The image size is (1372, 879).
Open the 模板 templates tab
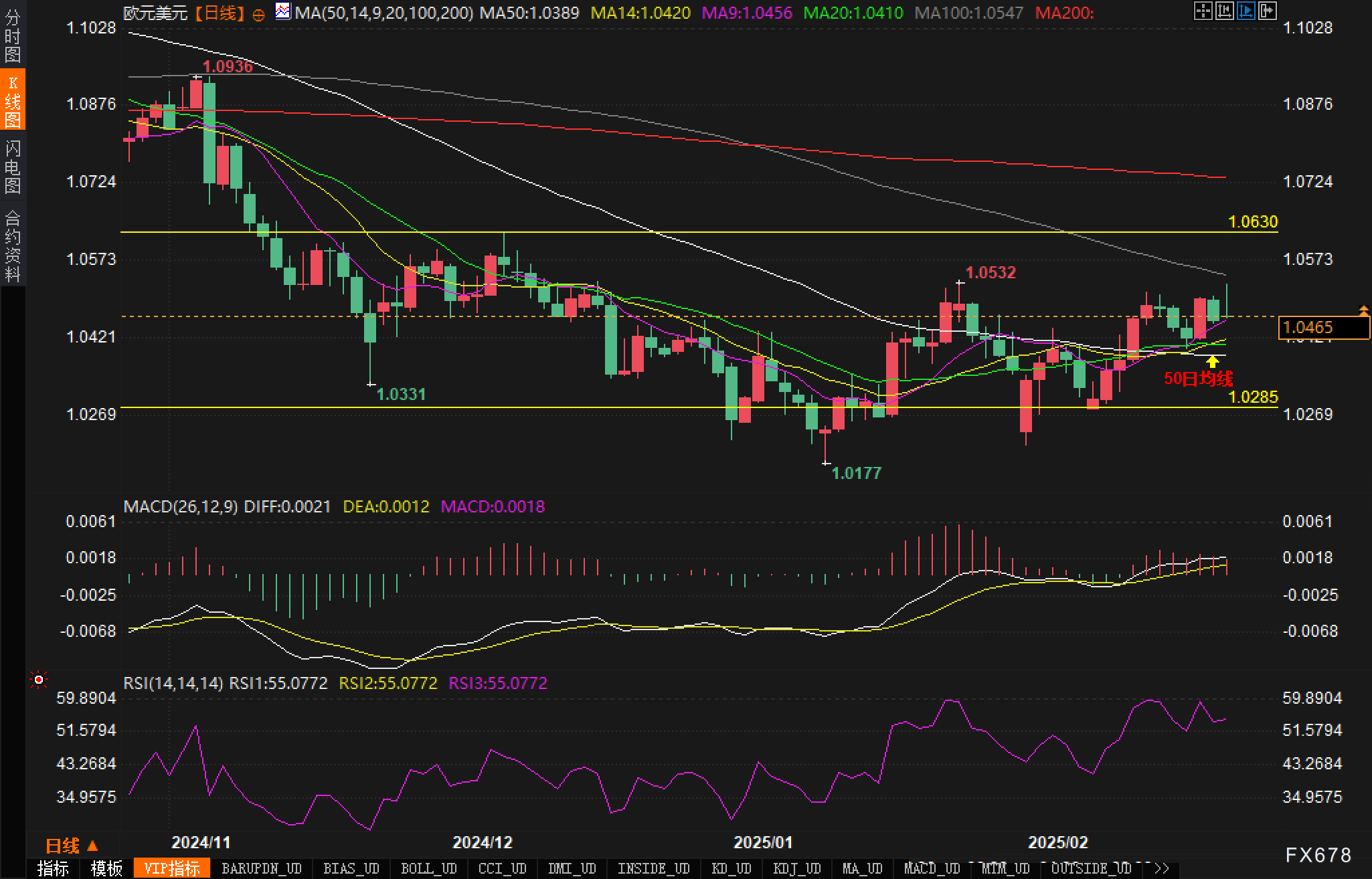point(106,868)
